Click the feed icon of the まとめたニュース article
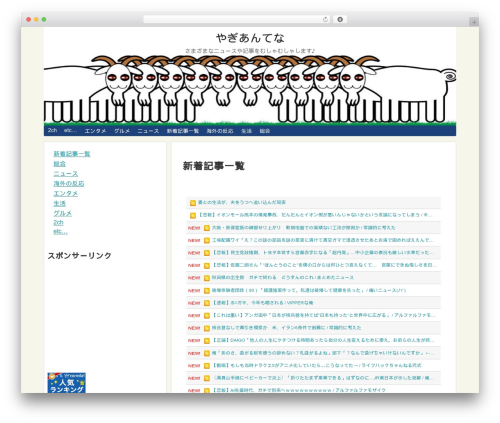The image size is (500, 423). [x=207, y=278]
